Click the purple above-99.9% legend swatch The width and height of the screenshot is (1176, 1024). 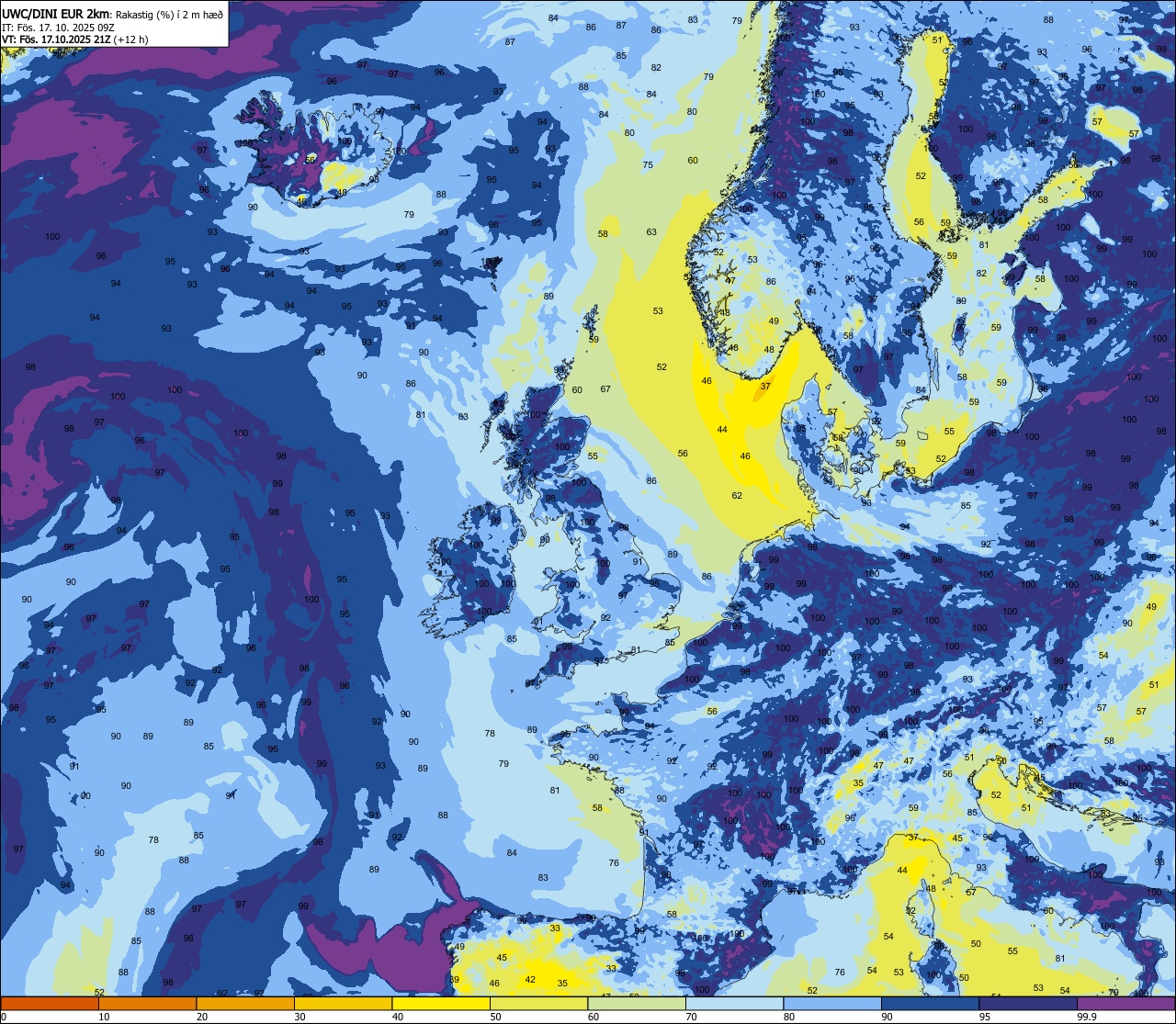(x=1125, y=1004)
